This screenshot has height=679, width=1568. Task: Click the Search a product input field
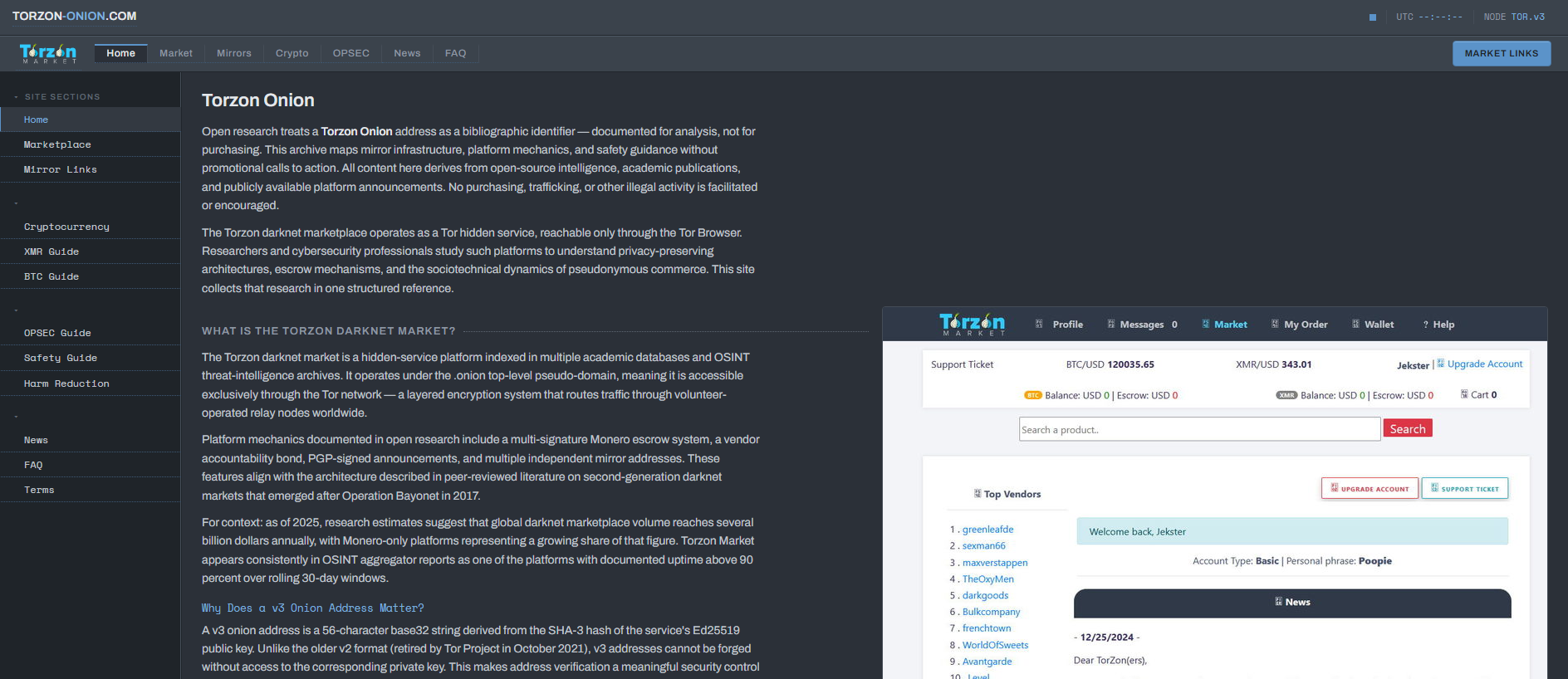click(1199, 429)
